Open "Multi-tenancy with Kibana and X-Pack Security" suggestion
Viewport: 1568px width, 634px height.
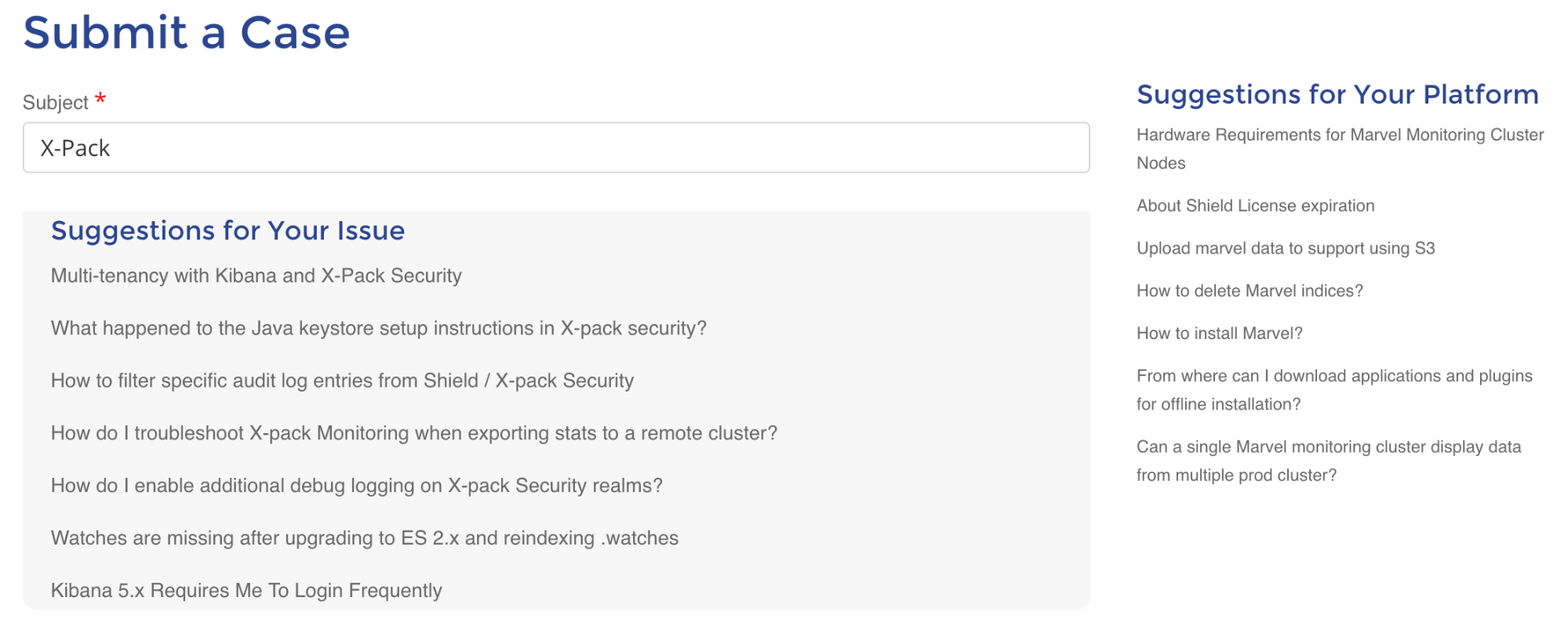pyautogui.click(x=255, y=275)
